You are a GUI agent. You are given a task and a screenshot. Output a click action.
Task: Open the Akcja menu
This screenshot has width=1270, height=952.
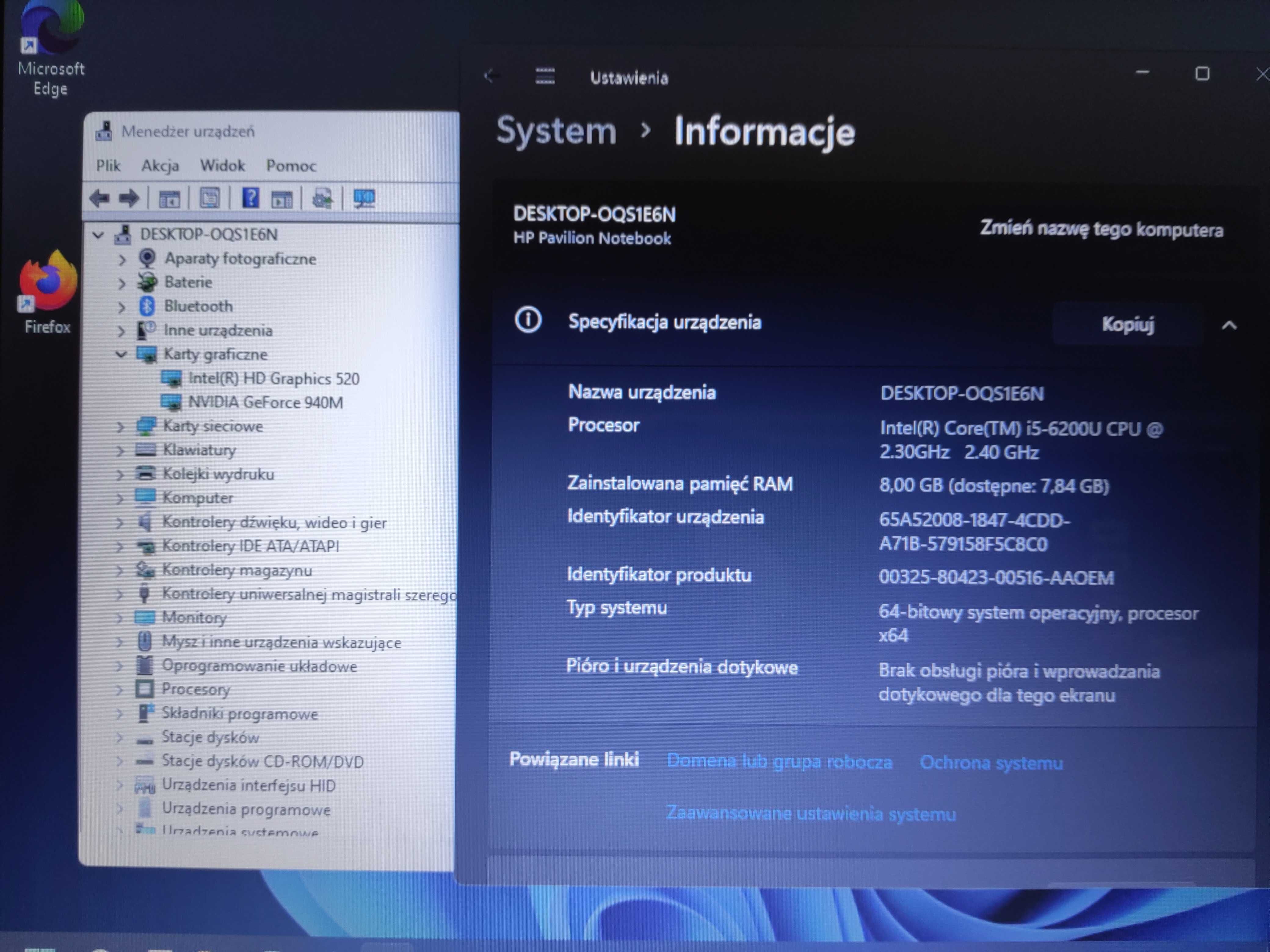(x=160, y=166)
